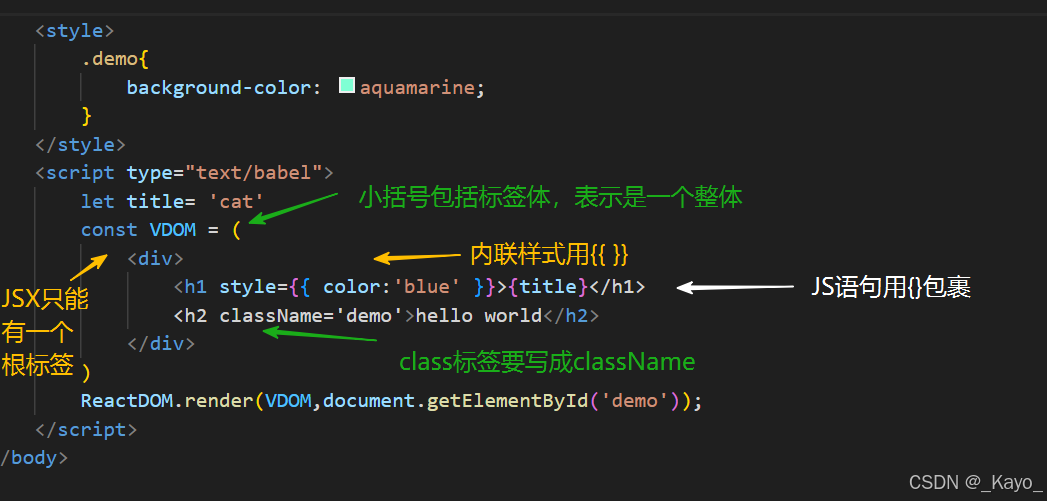
Task: Click 'document' in the render call
Action: click(x=369, y=401)
